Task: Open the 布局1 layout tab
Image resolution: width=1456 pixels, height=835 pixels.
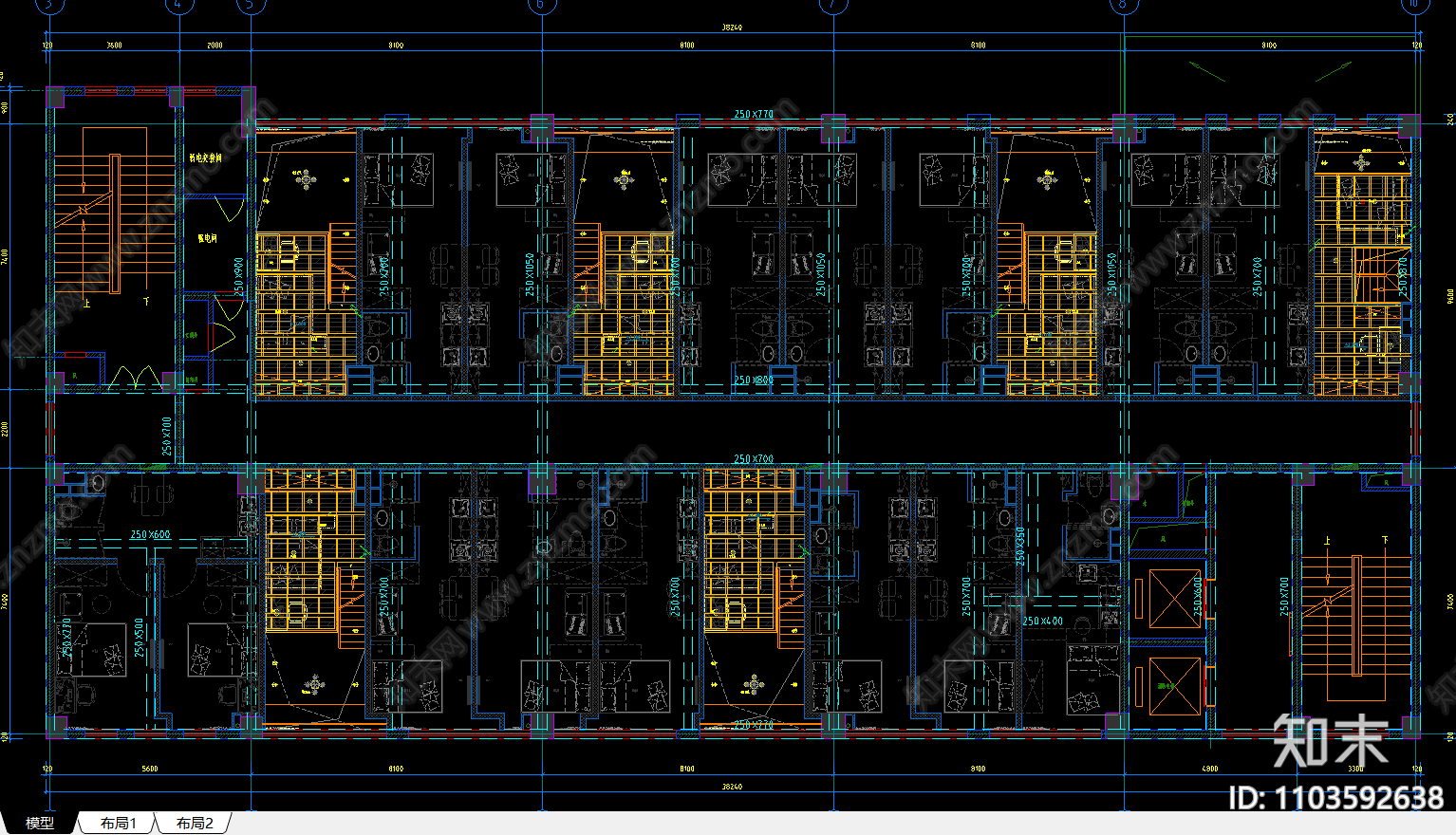Action: (119, 824)
